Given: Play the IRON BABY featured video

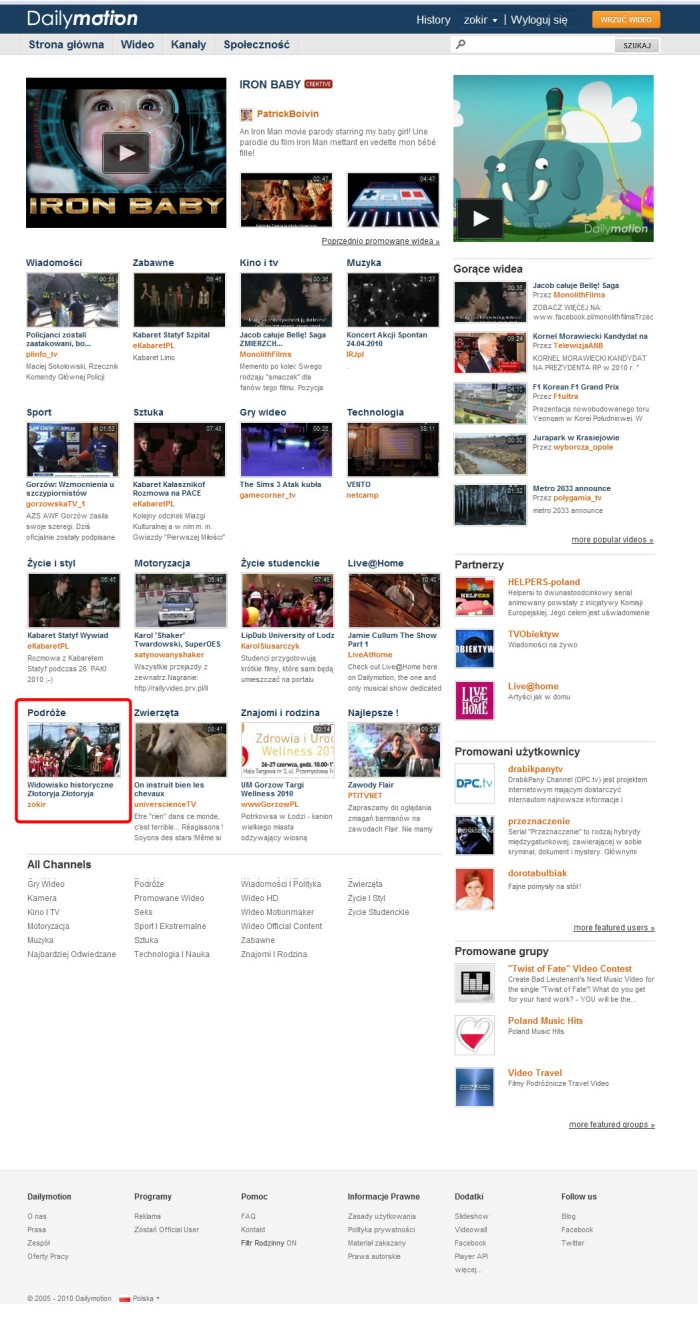Looking at the screenshot, I should [126, 153].
